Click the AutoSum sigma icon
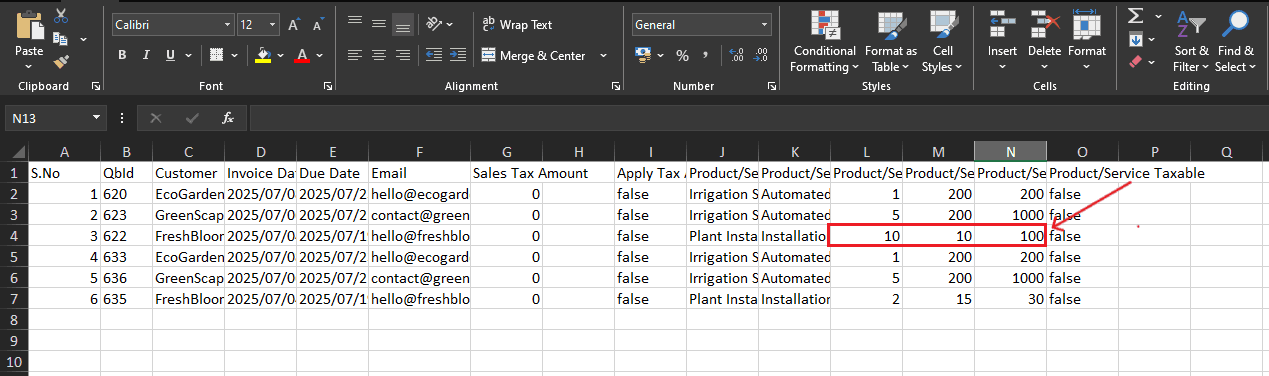The height and width of the screenshot is (376, 1269). click(1135, 16)
